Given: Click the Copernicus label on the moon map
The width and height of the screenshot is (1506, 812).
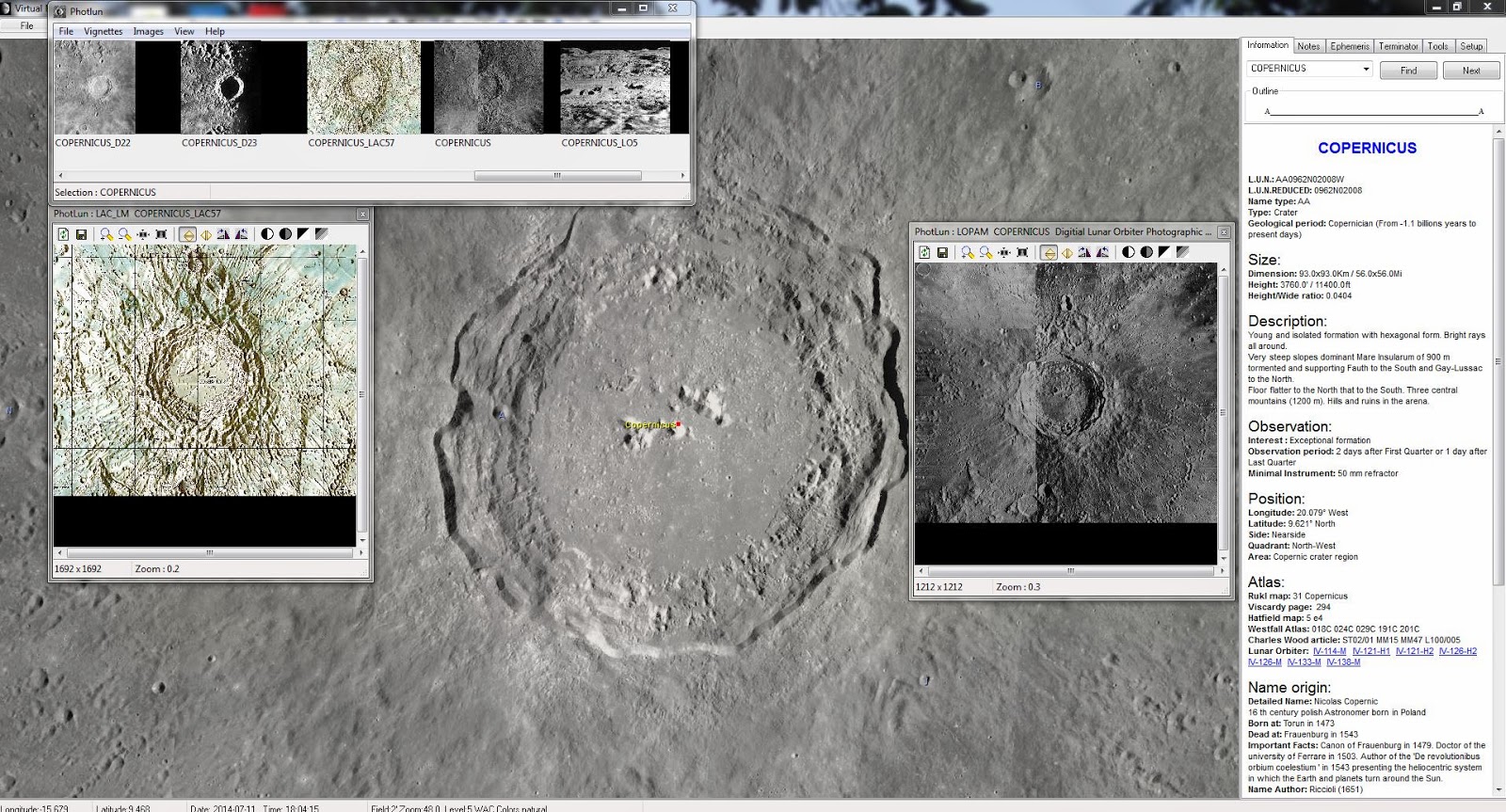Looking at the screenshot, I should click(x=649, y=425).
